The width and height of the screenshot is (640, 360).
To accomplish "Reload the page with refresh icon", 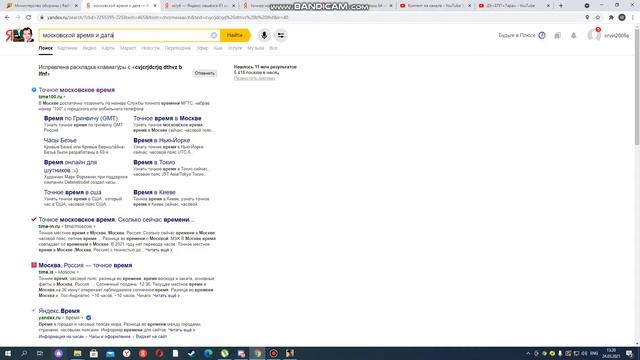I will click(x=29, y=18).
